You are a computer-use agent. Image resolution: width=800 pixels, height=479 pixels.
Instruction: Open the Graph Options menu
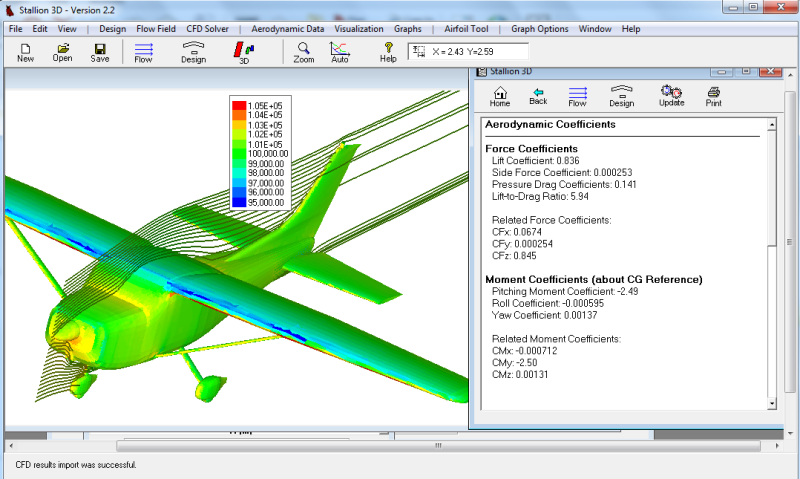[x=540, y=29]
